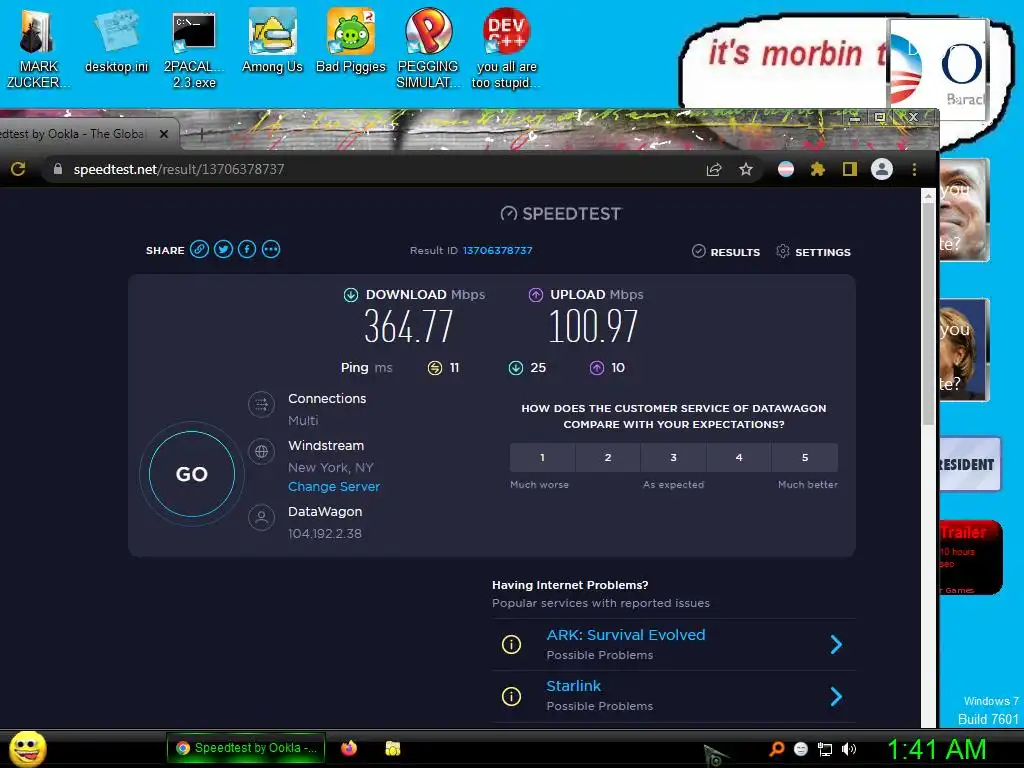Click the 100.97 upload speed value
1024x768 pixels.
[x=593, y=326]
